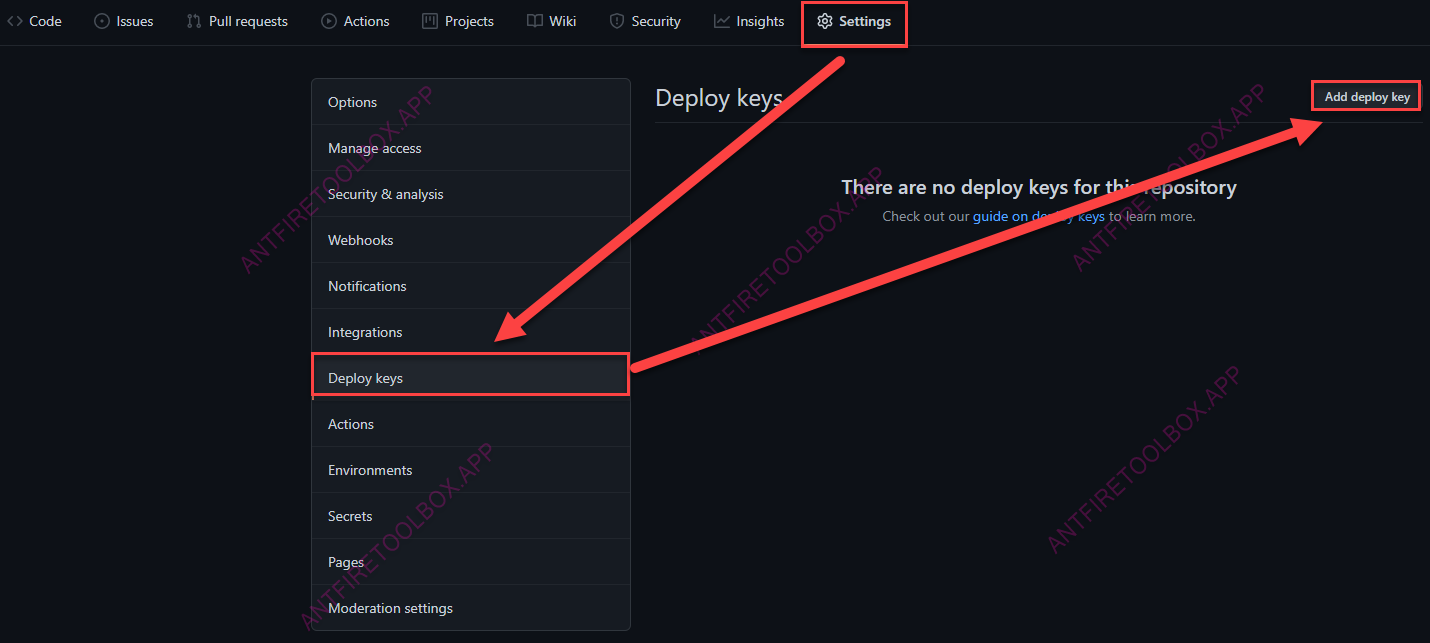Viewport: 1430px width, 643px height.
Task: Click the Code tab brackets icon
Action: pyautogui.click(x=15, y=21)
